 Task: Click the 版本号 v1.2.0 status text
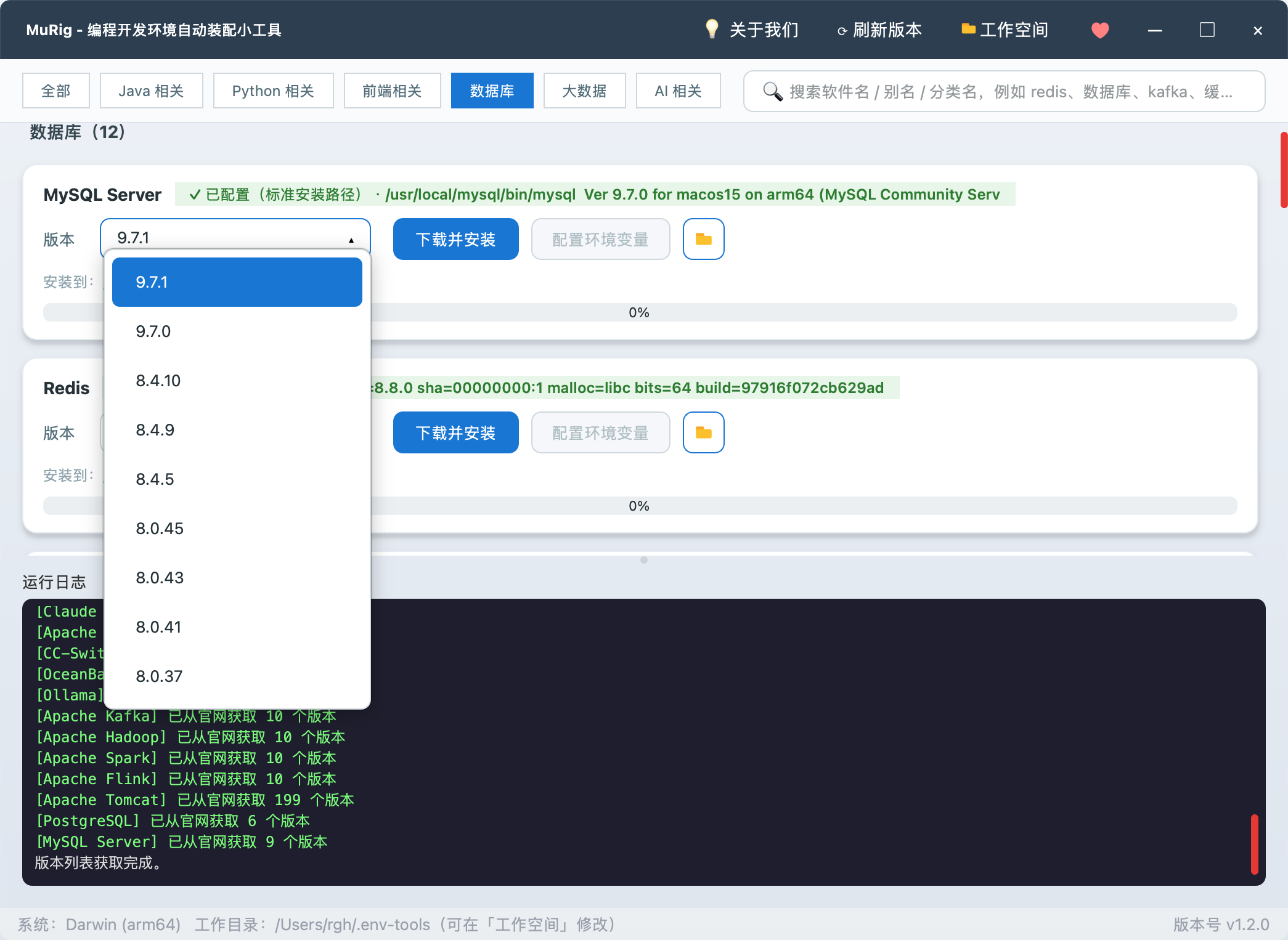1221,924
